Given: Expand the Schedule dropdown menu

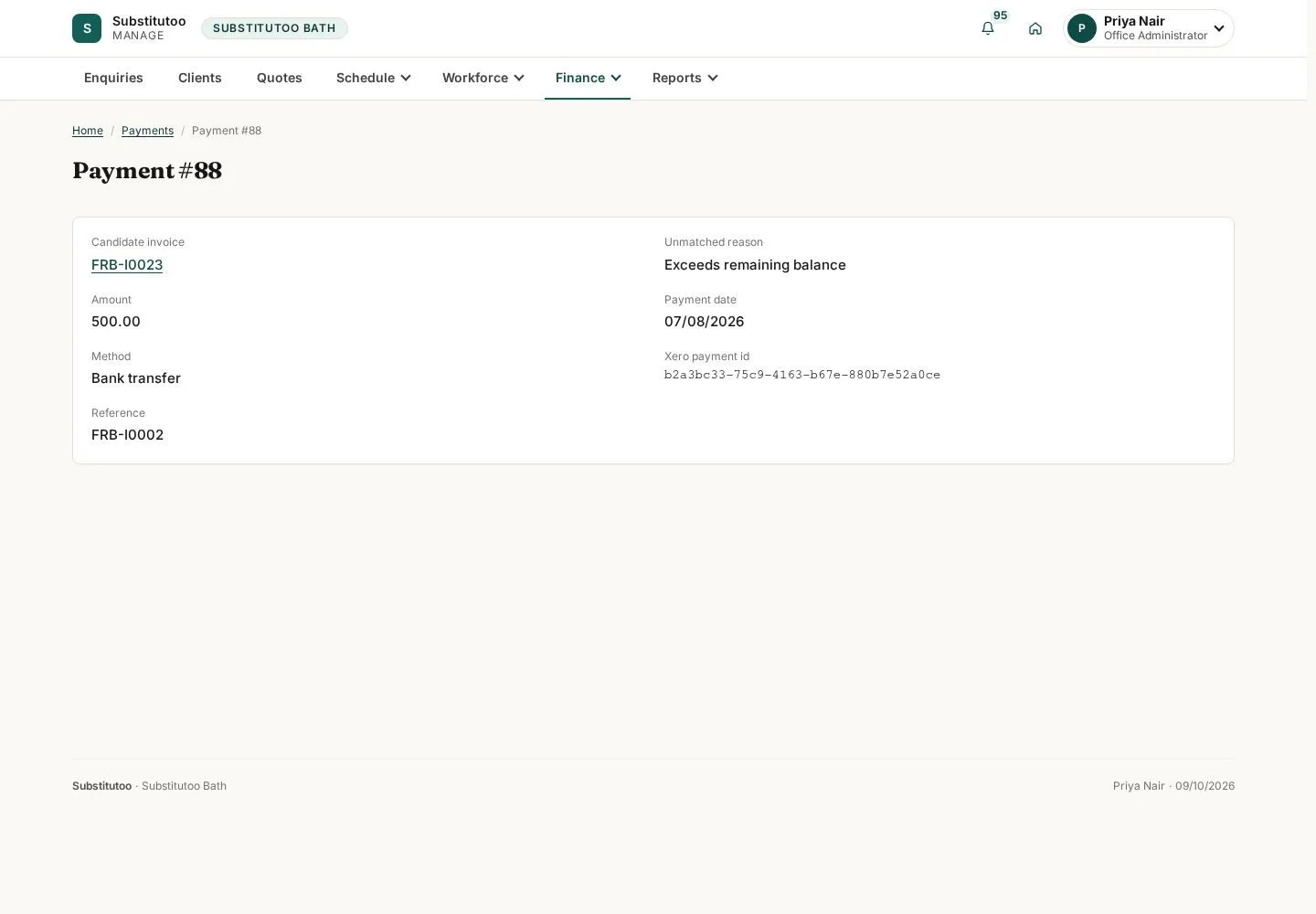Looking at the screenshot, I should pyautogui.click(x=374, y=78).
